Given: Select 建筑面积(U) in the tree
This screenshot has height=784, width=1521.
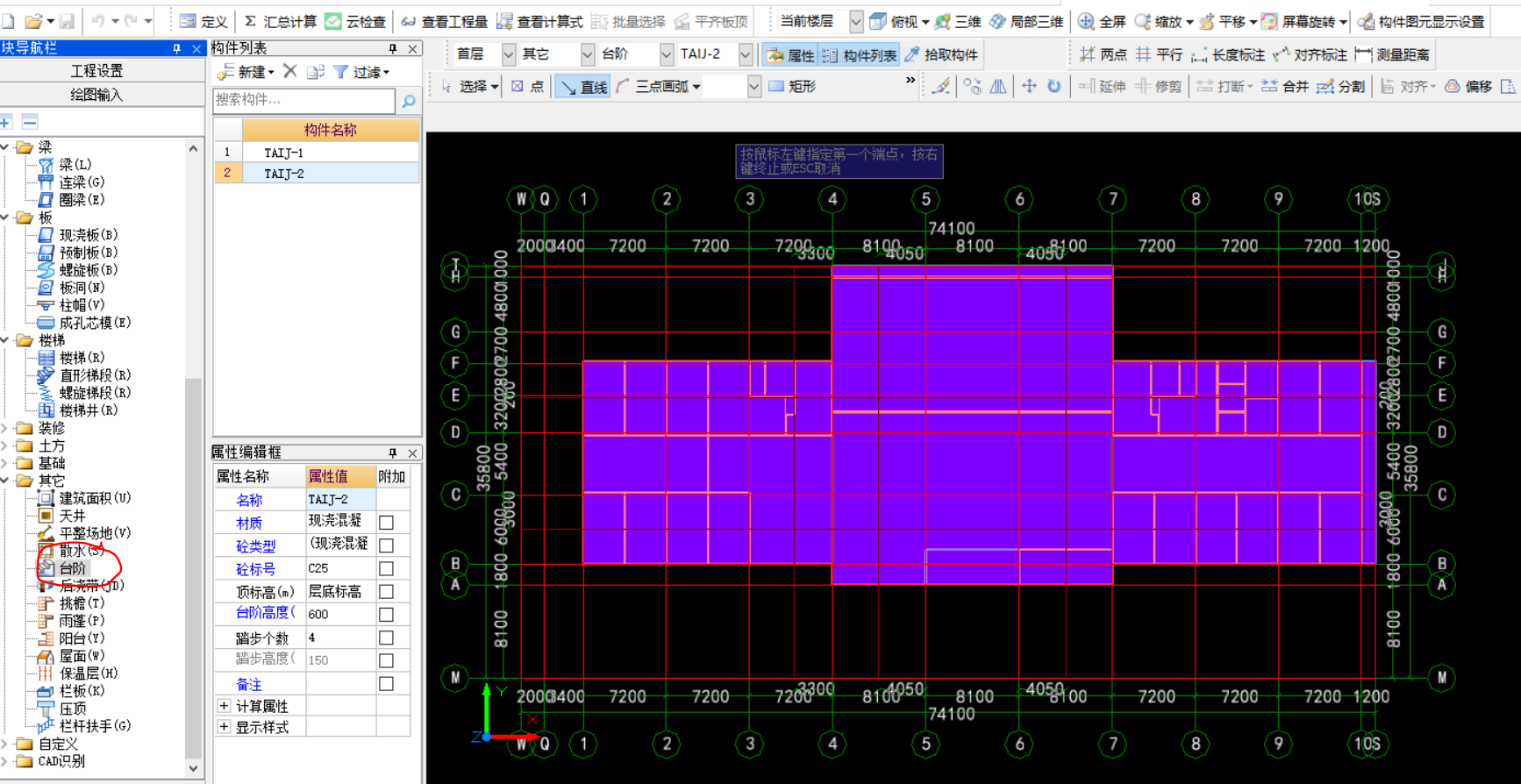Looking at the screenshot, I should [95, 498].
